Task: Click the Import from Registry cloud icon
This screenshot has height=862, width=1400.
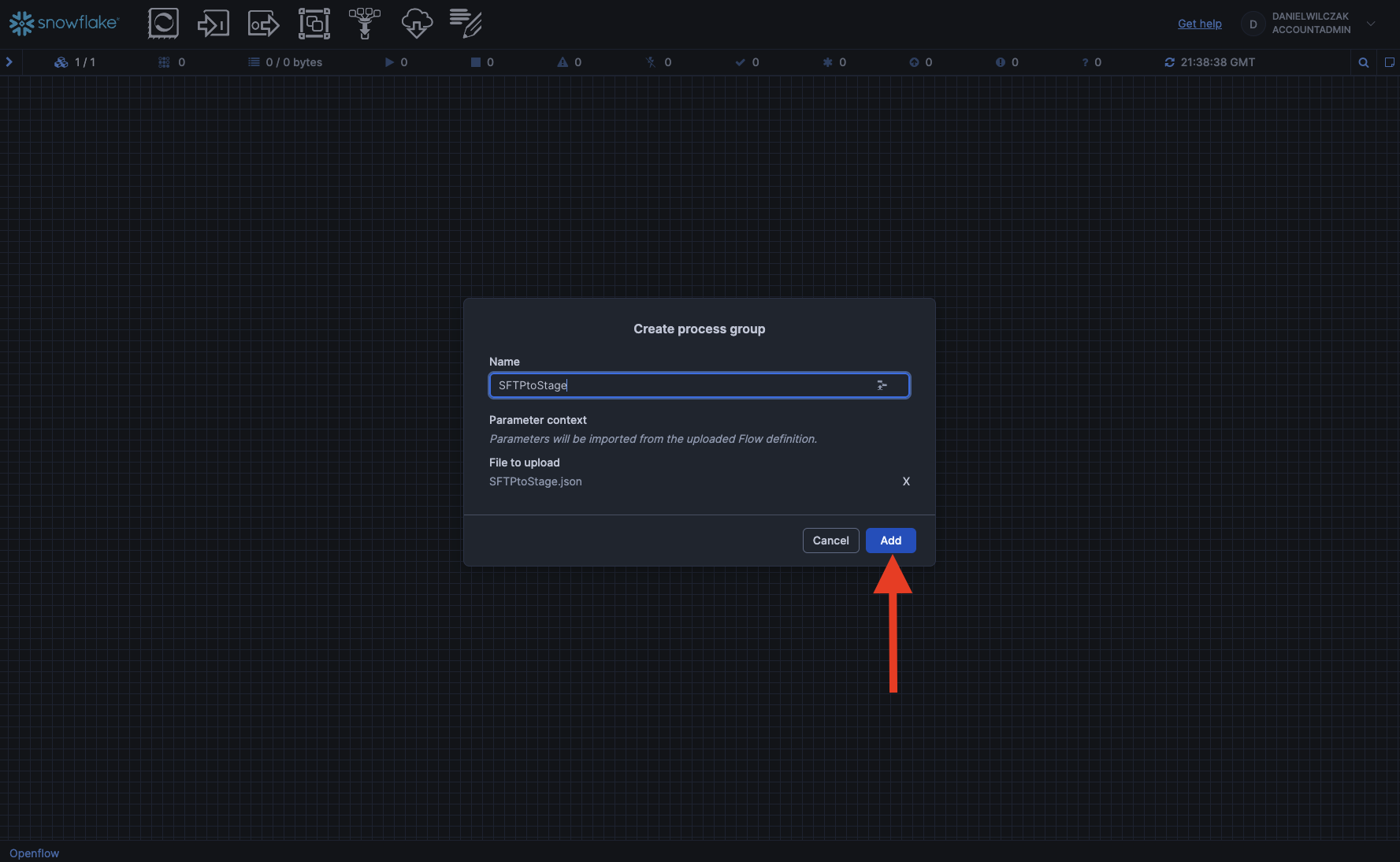Action: [416, 24]
